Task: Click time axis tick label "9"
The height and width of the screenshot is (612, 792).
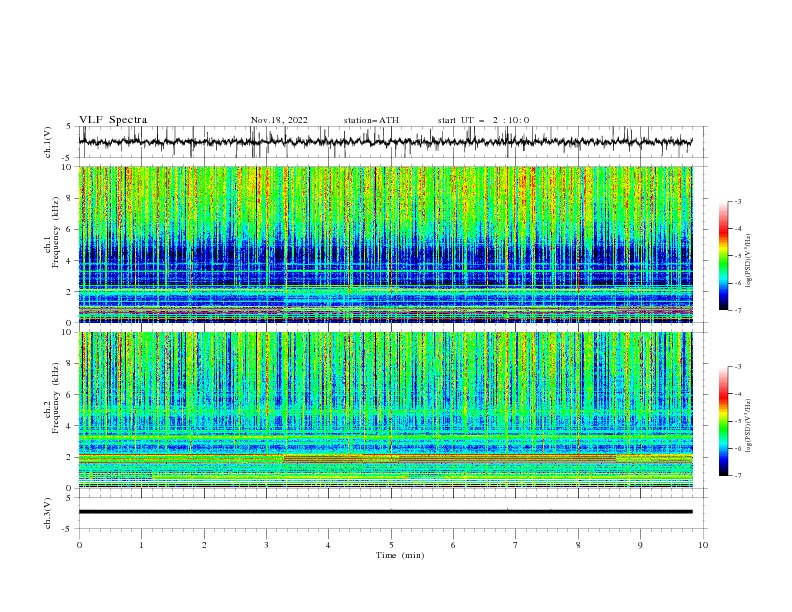Action: 640,545
